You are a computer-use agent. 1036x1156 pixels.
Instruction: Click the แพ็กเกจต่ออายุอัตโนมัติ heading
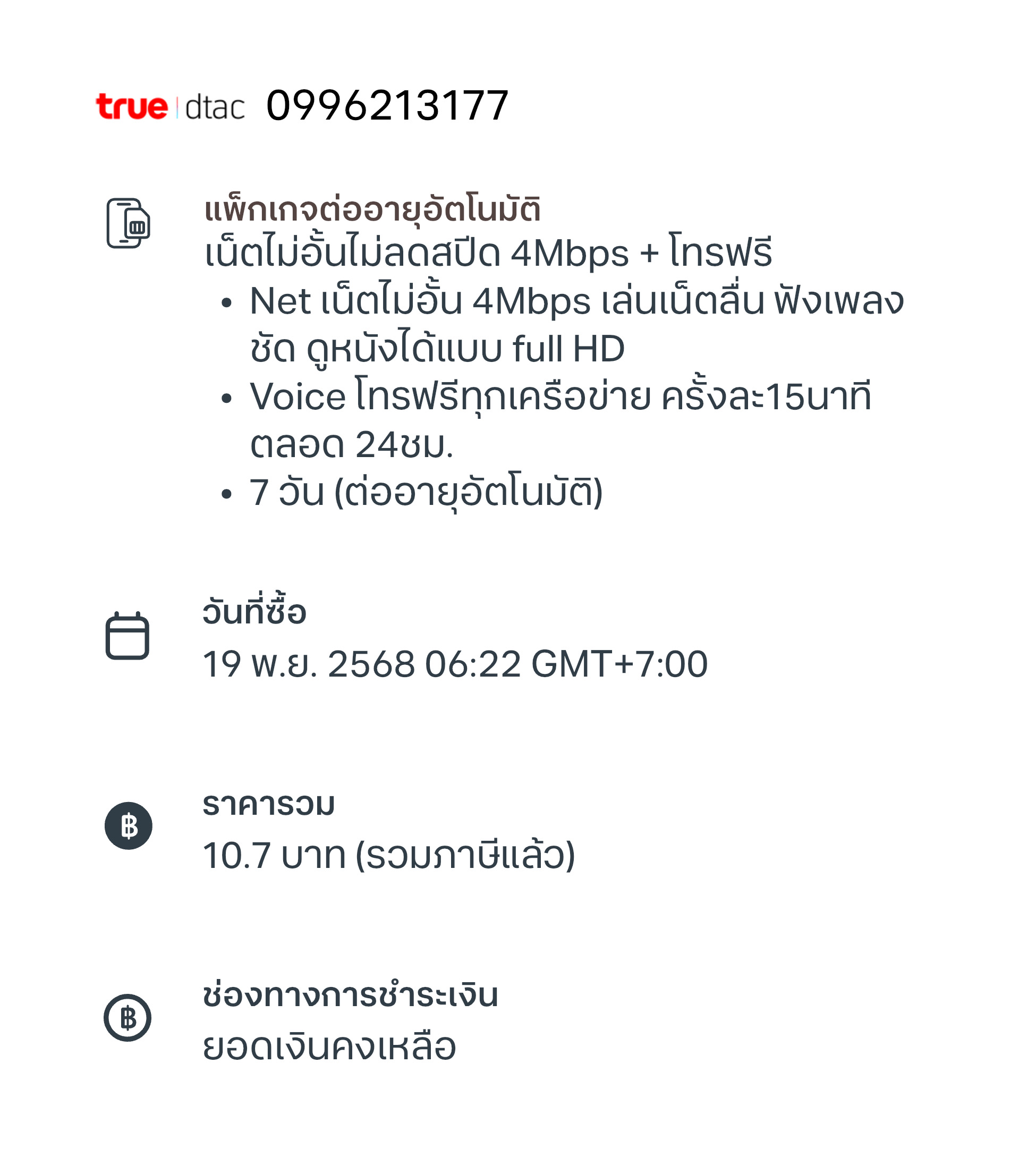tap(372, 210)
